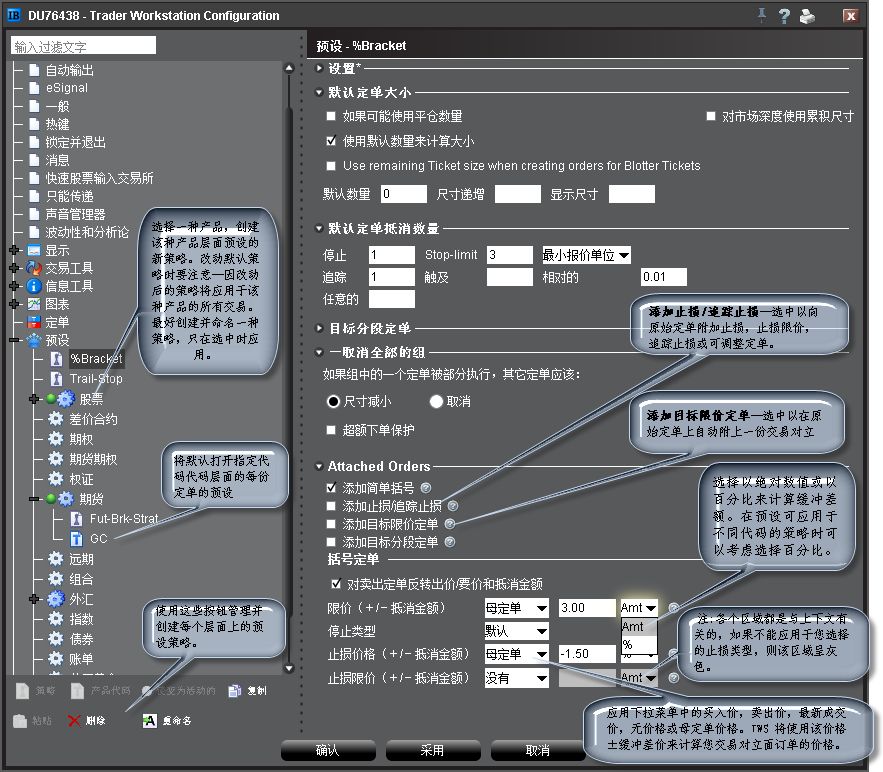Open 快速股票输入交易所 settings
883x772 pixels.
tap(99, 178)
